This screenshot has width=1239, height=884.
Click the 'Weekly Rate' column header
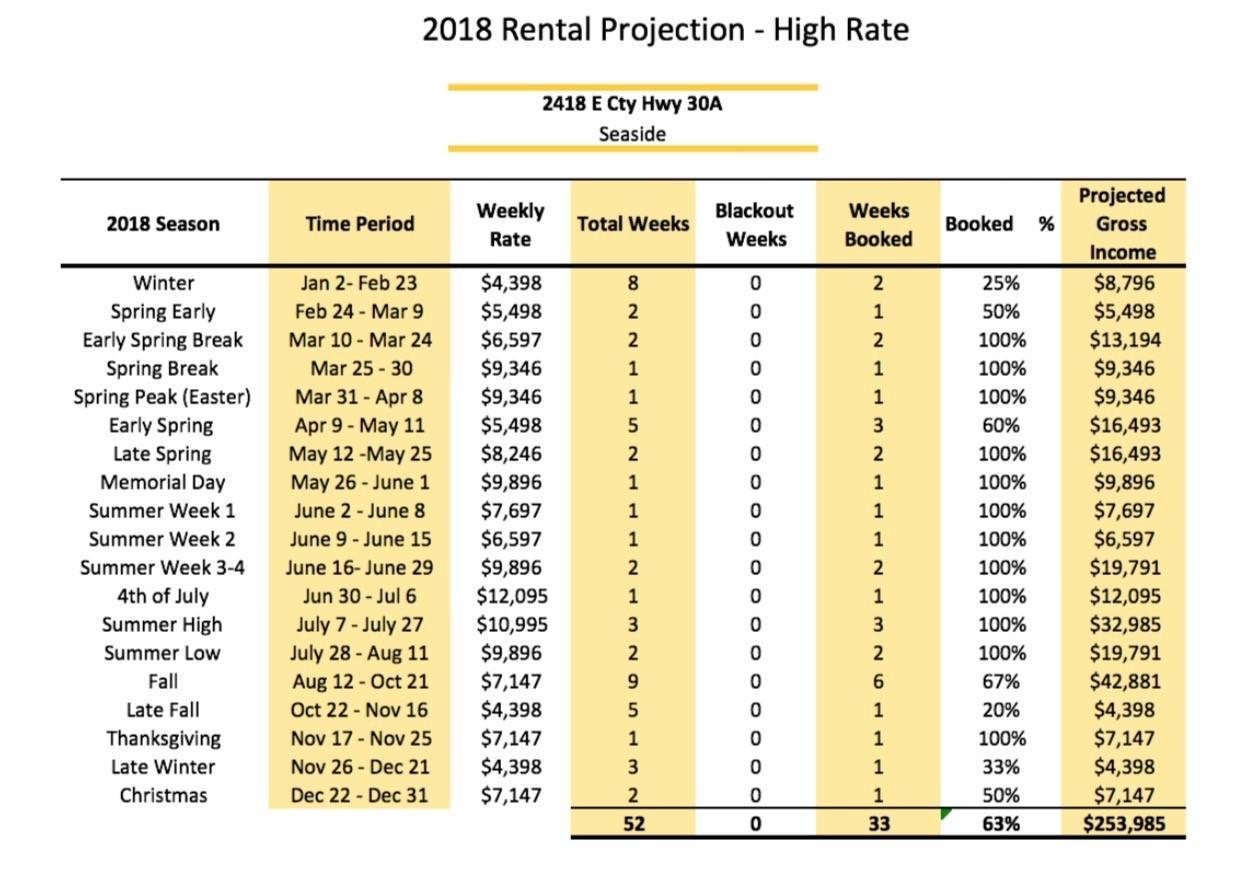tap(510, 225)
